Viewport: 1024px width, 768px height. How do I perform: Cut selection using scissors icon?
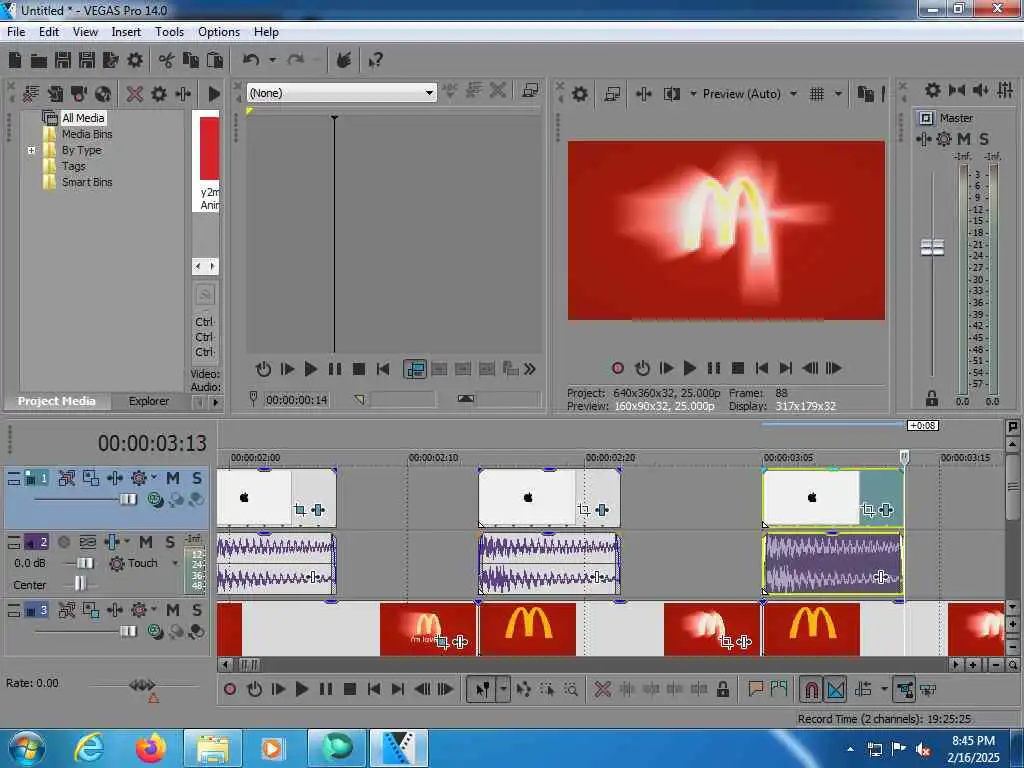[167, 61]
